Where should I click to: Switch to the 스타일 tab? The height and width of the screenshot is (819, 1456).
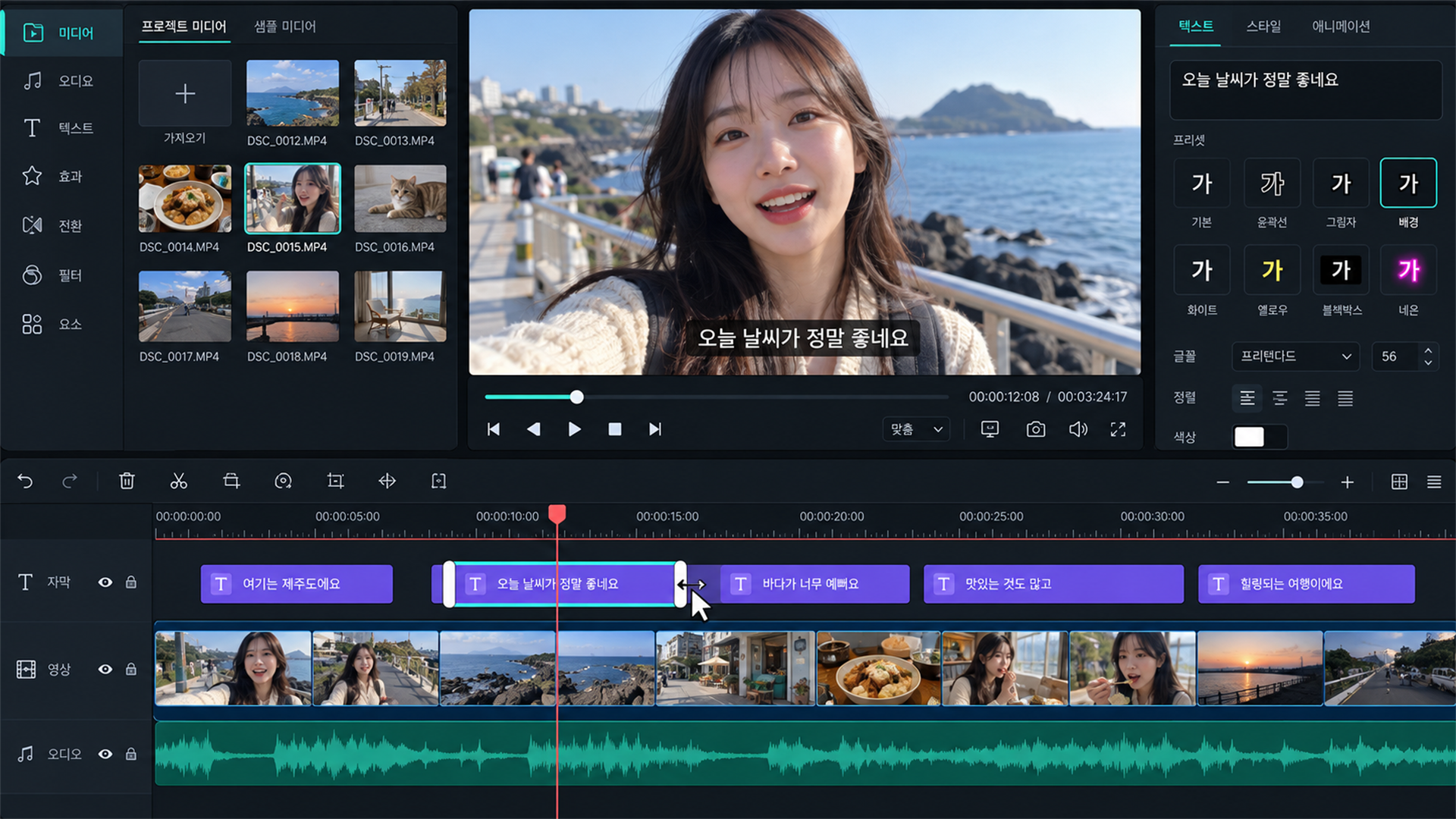coord(1263,27)
